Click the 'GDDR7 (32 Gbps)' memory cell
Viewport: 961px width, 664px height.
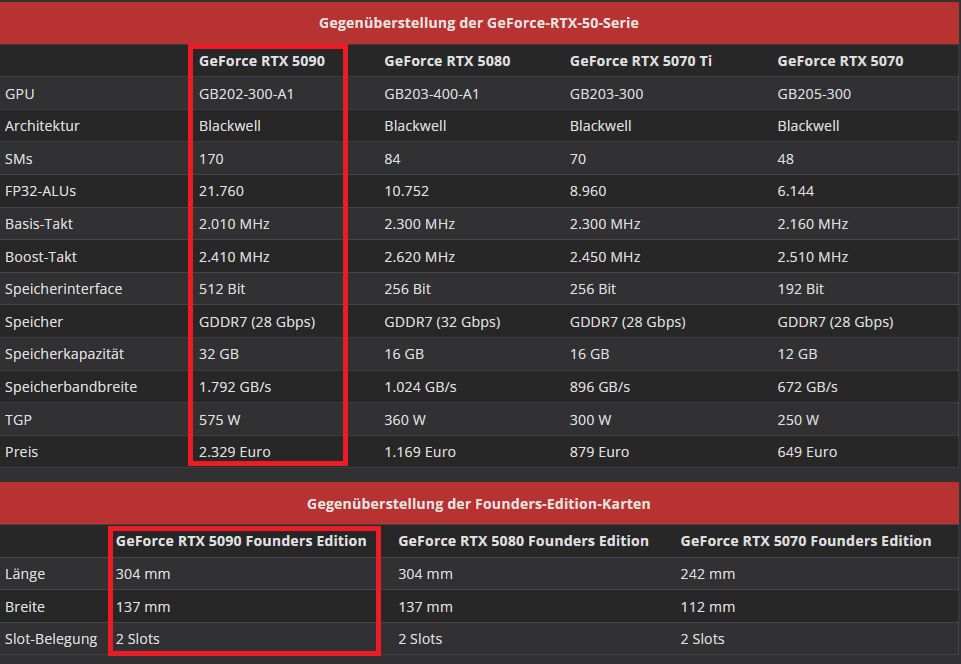pyautogui.click(x=443, y=322)
